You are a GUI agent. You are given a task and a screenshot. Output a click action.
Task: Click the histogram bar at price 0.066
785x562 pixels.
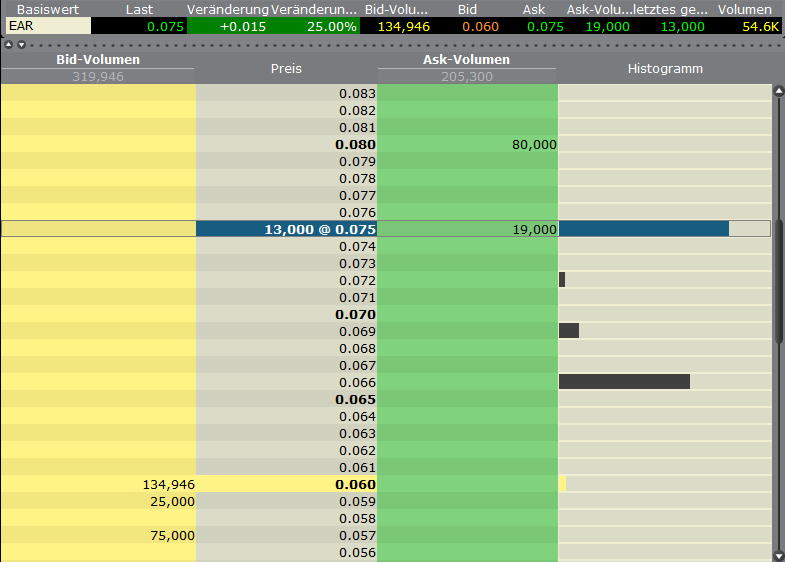[624, 381]
